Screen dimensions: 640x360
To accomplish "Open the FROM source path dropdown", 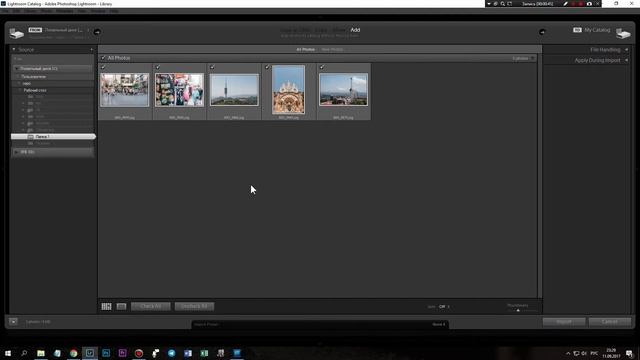I will (64, 30).
